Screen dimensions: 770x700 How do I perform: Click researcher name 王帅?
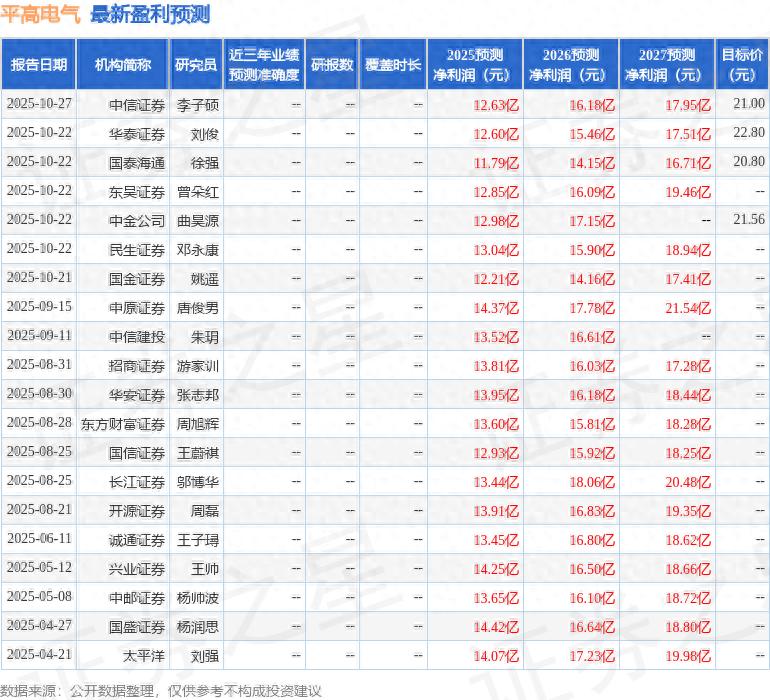point(205,569)
